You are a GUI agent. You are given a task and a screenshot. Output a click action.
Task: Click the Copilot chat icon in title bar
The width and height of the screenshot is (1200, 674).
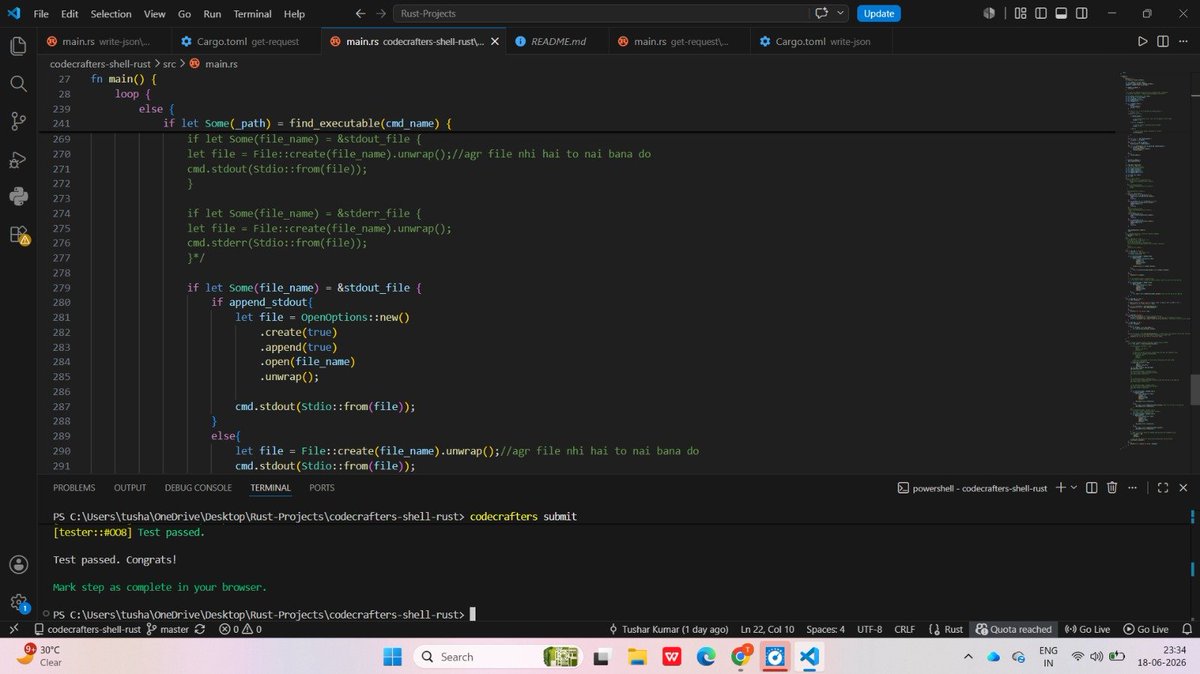coord(822,14)
